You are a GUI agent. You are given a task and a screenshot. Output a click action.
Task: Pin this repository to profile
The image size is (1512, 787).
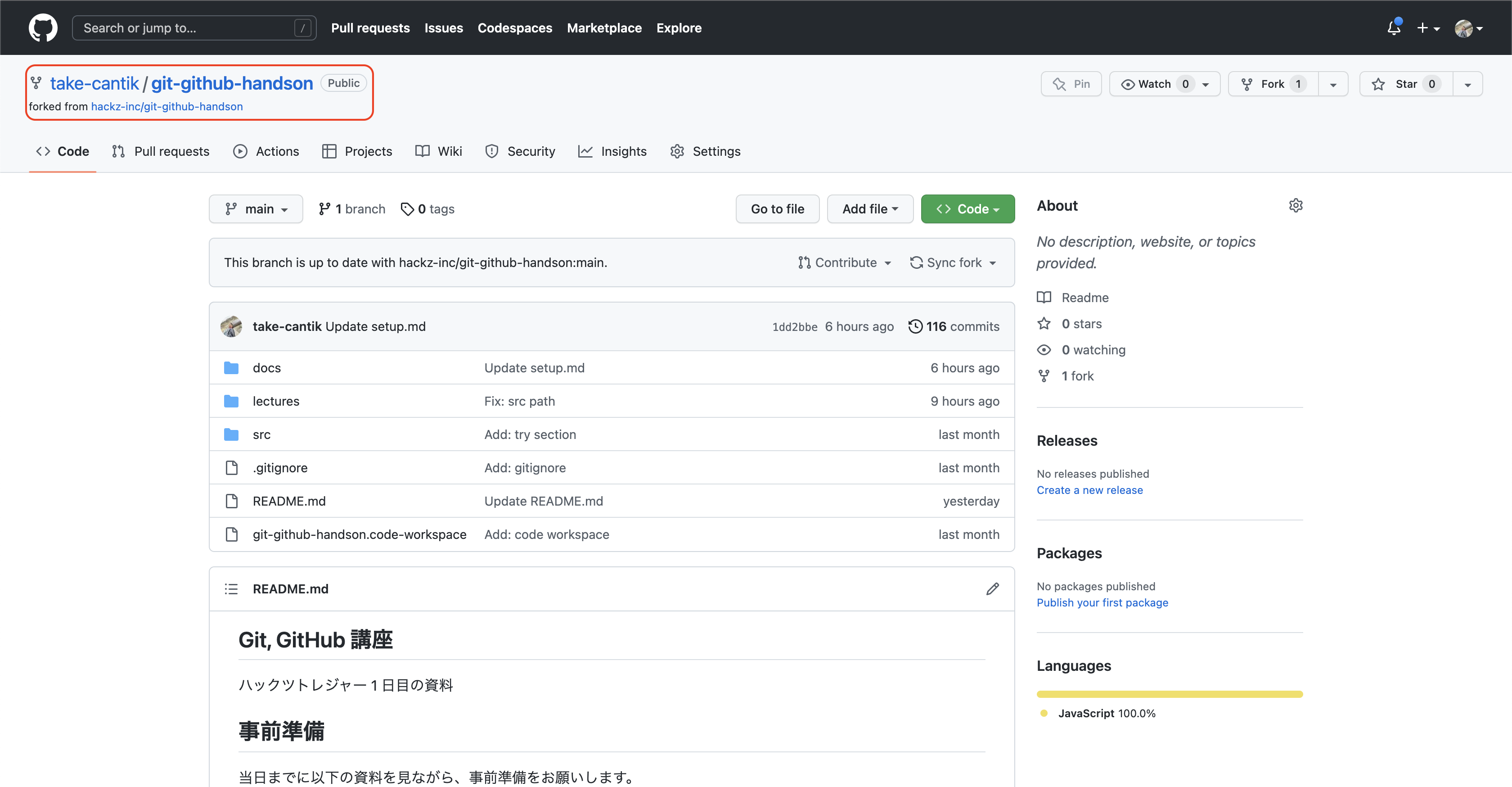[x=1071, y=84]
